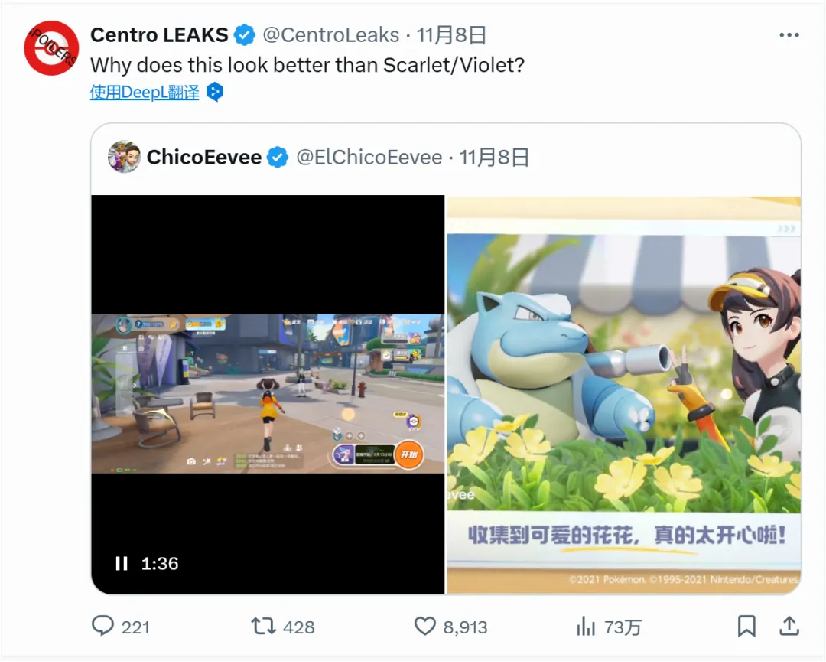Retweet this post with the repost icon

[x=263, y=626]
